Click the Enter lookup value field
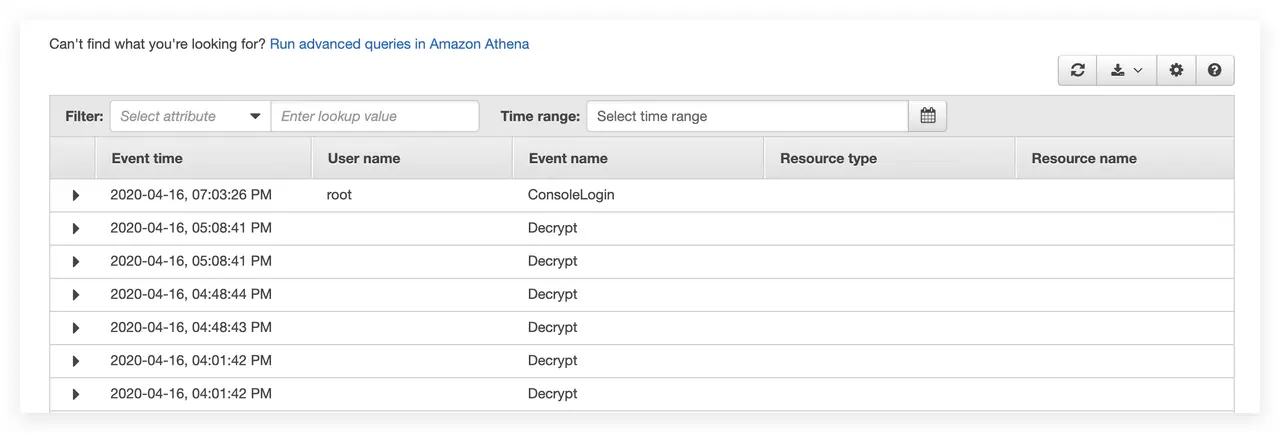Viewport: 1280px width, 433px height. point(375,116)
